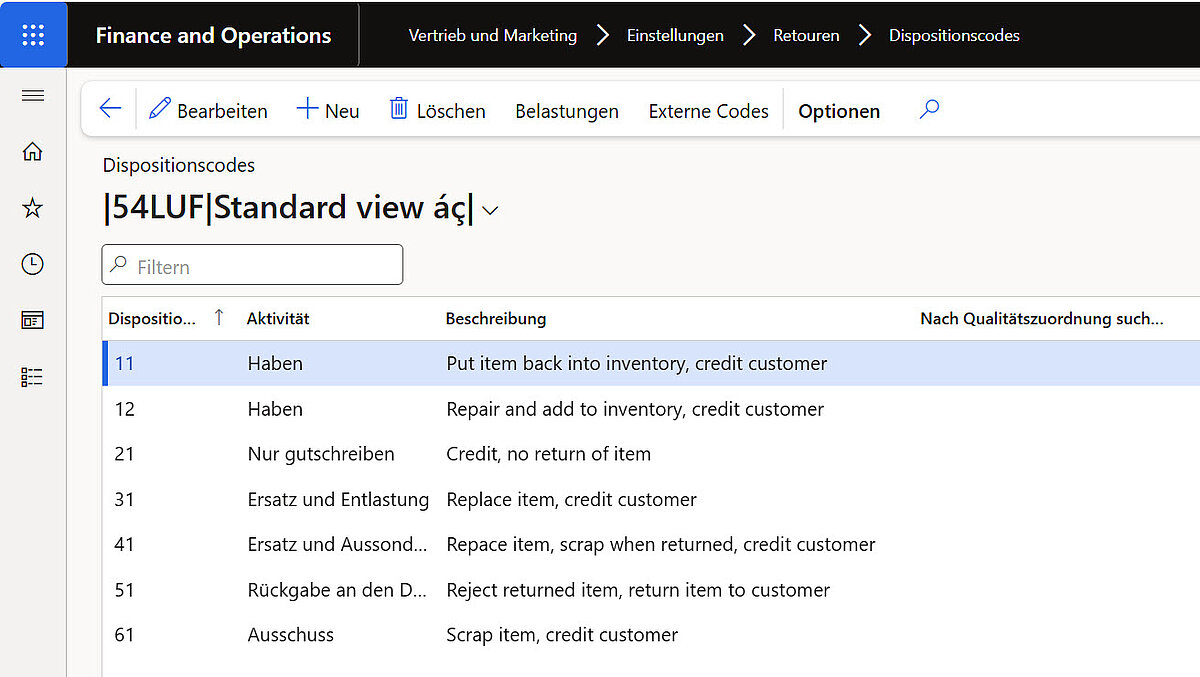Edit record using the Bearbeiten pencil icon
The height and width of the screenshot is (677, 1200).
(207, 110)
